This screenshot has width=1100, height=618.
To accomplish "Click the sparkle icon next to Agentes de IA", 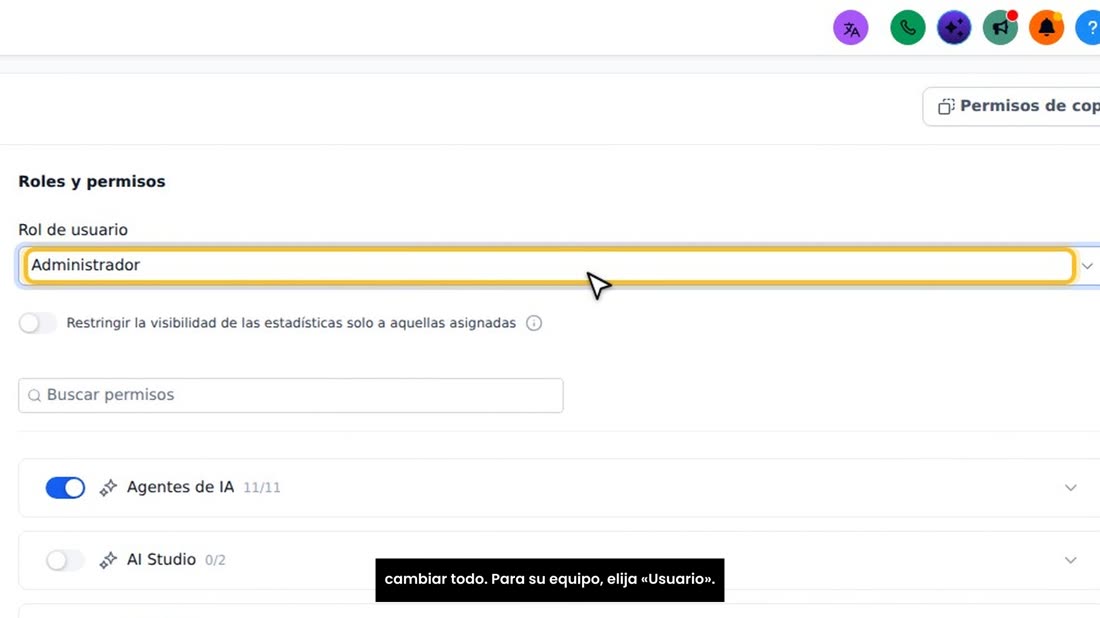I will pos(108,488).
